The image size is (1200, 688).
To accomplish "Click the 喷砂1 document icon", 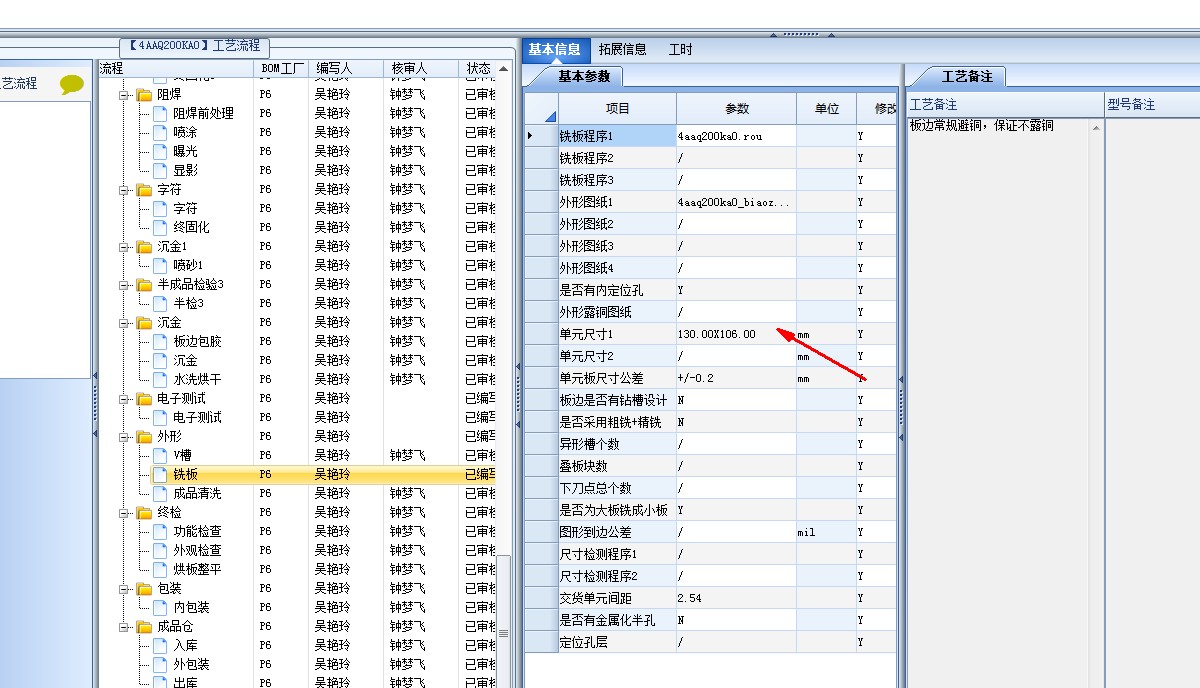I will tap(160, 266).
